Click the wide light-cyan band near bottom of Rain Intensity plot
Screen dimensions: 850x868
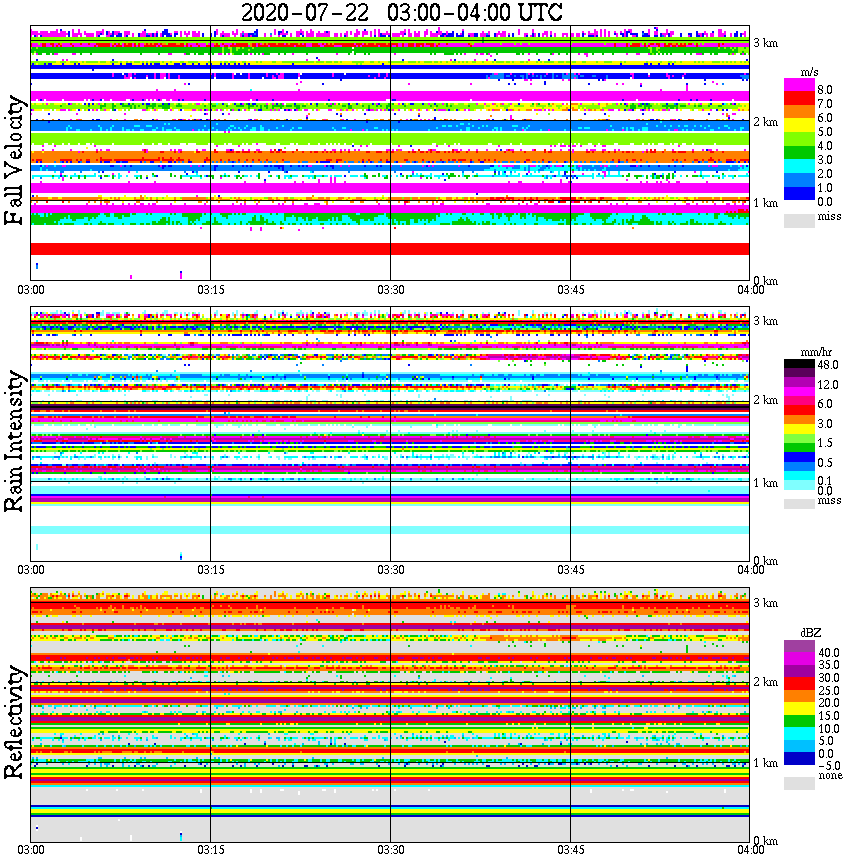pos(390,530)
